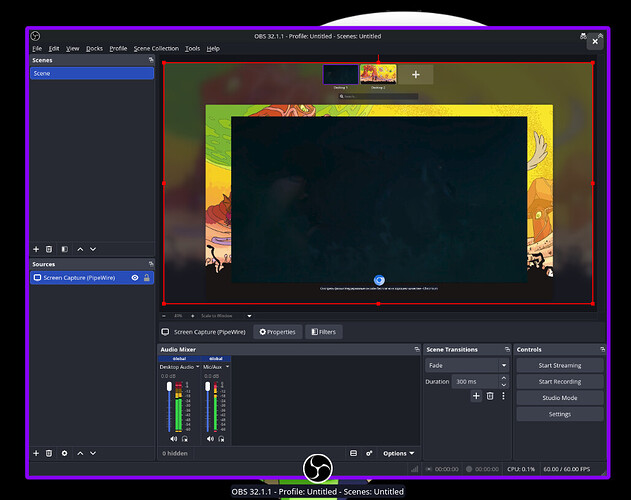Move the source up in the Sources list

coord(80,453)
